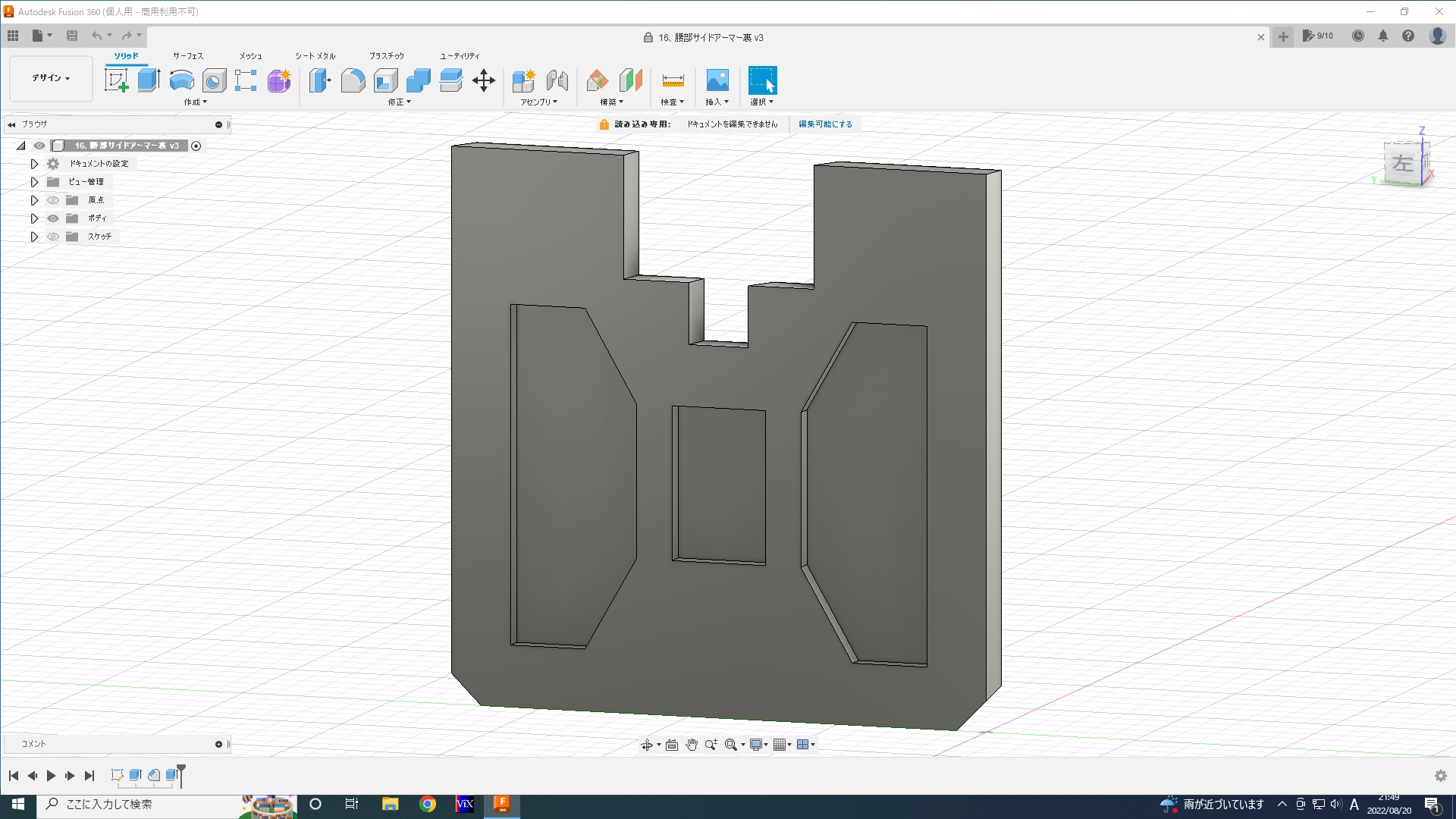1456x819 pixels.
Task: Expand the ドキュメントの設定 tree node
Action: (x=34, y=164)
